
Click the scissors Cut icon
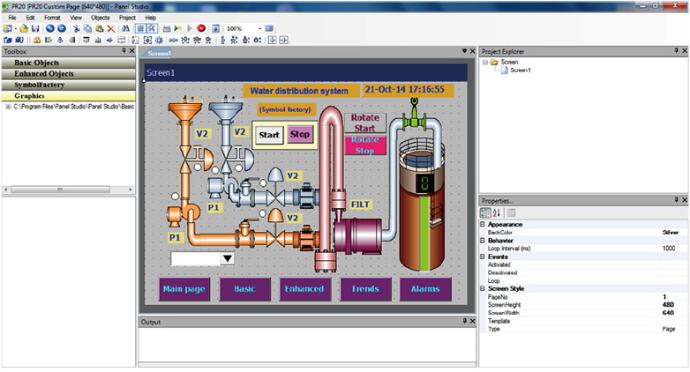(x=76, y=28)
